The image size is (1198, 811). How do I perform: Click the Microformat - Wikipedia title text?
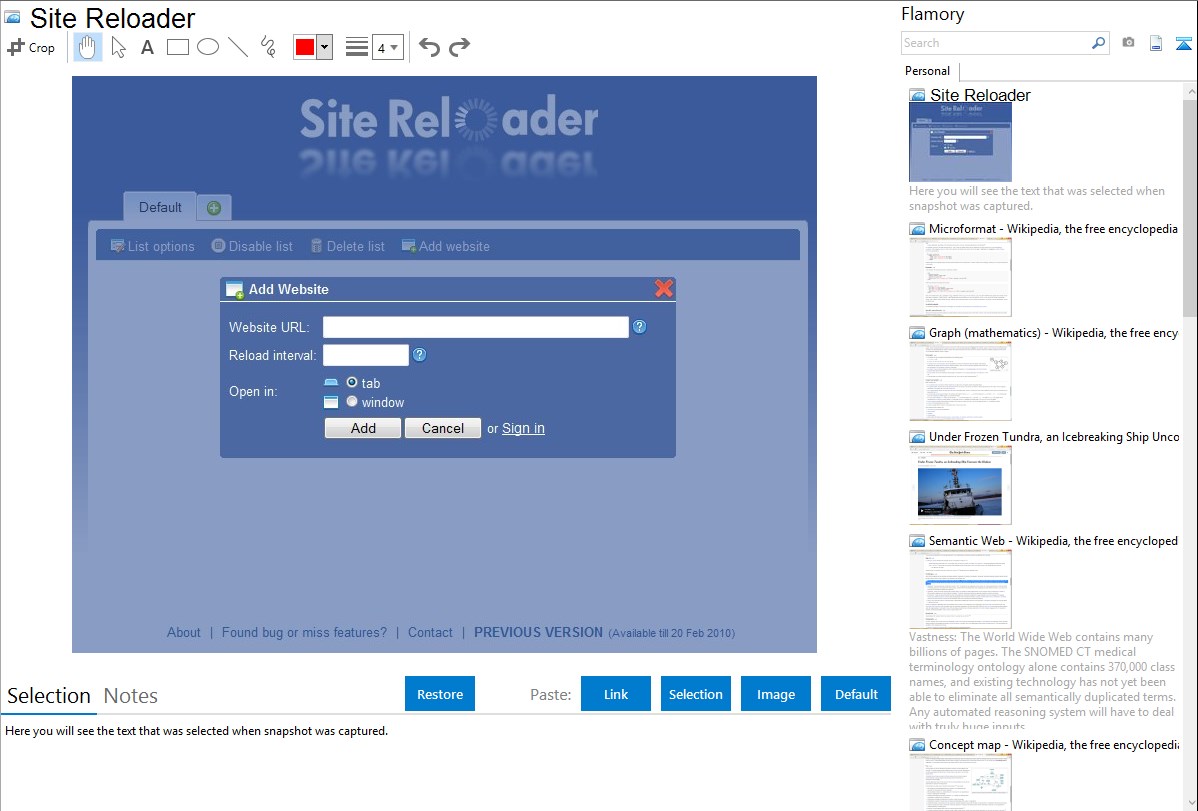click(x=1053, y=229)
